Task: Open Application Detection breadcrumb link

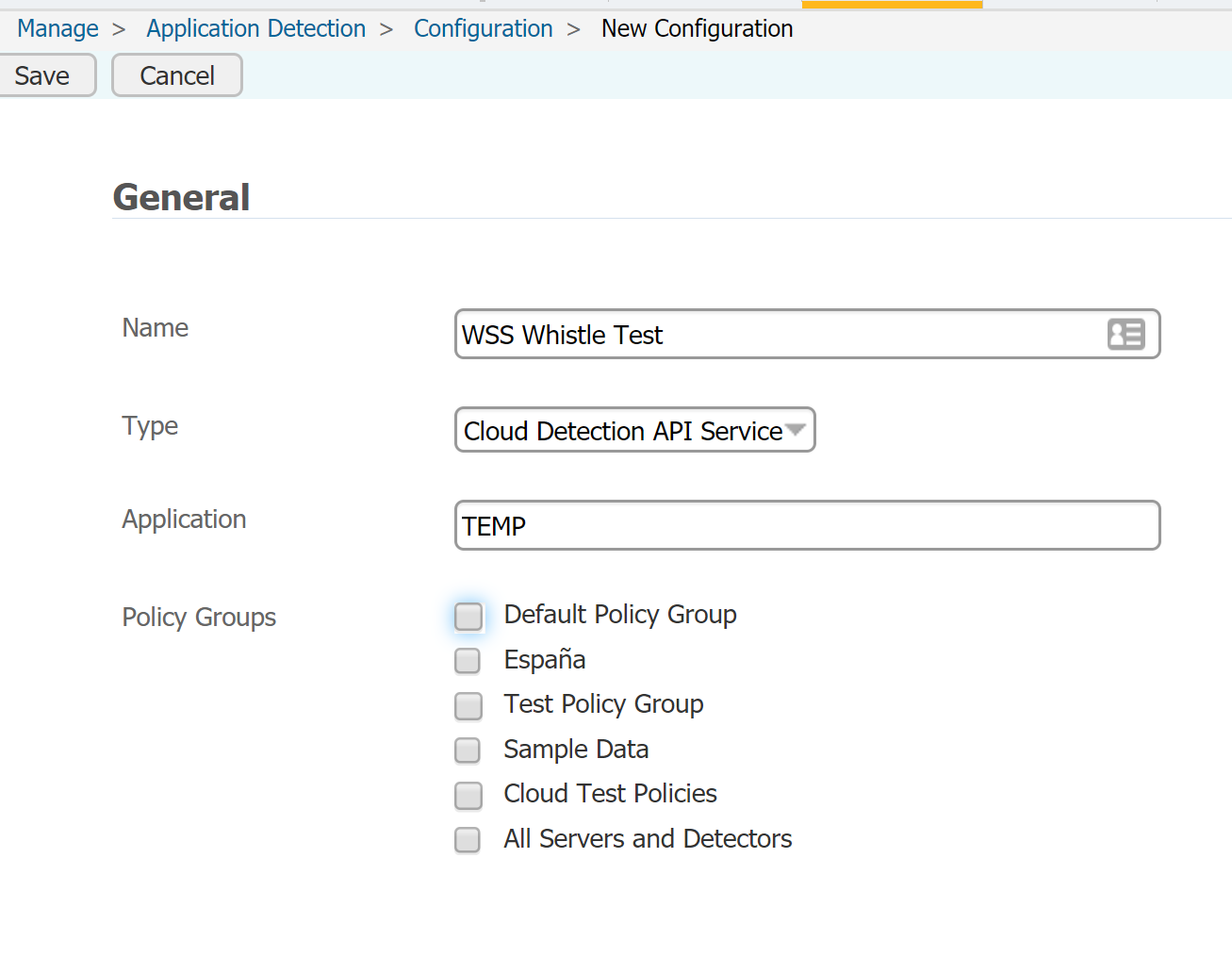Action: (255, 29)
